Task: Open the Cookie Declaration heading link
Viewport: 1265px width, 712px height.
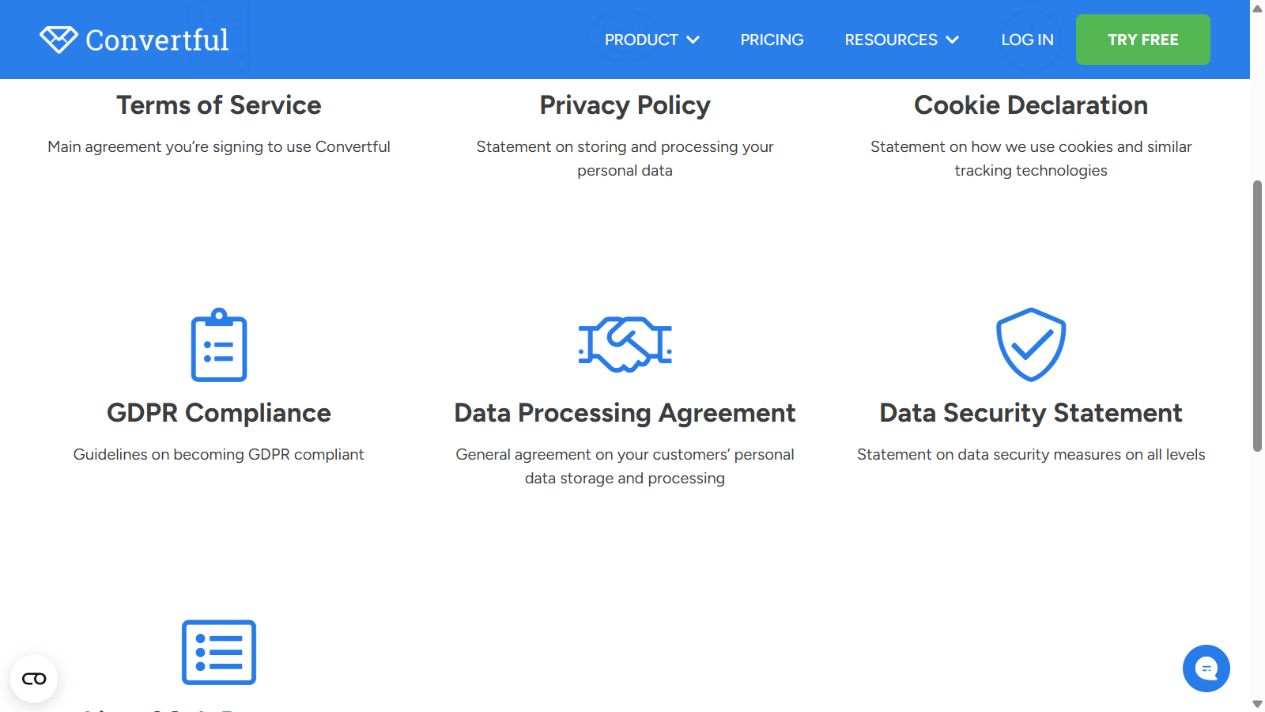Action: click(x=1031, y=105)
